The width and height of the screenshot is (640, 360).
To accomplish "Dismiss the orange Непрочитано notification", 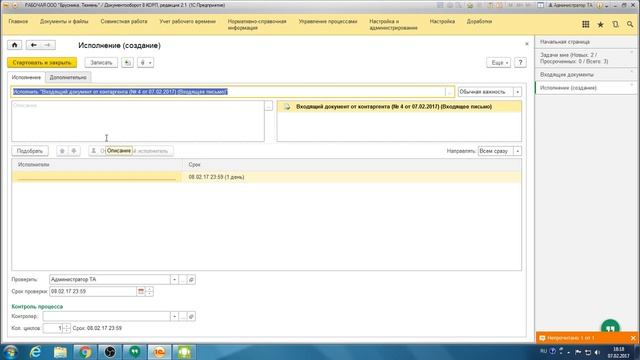I will (633, 338).
